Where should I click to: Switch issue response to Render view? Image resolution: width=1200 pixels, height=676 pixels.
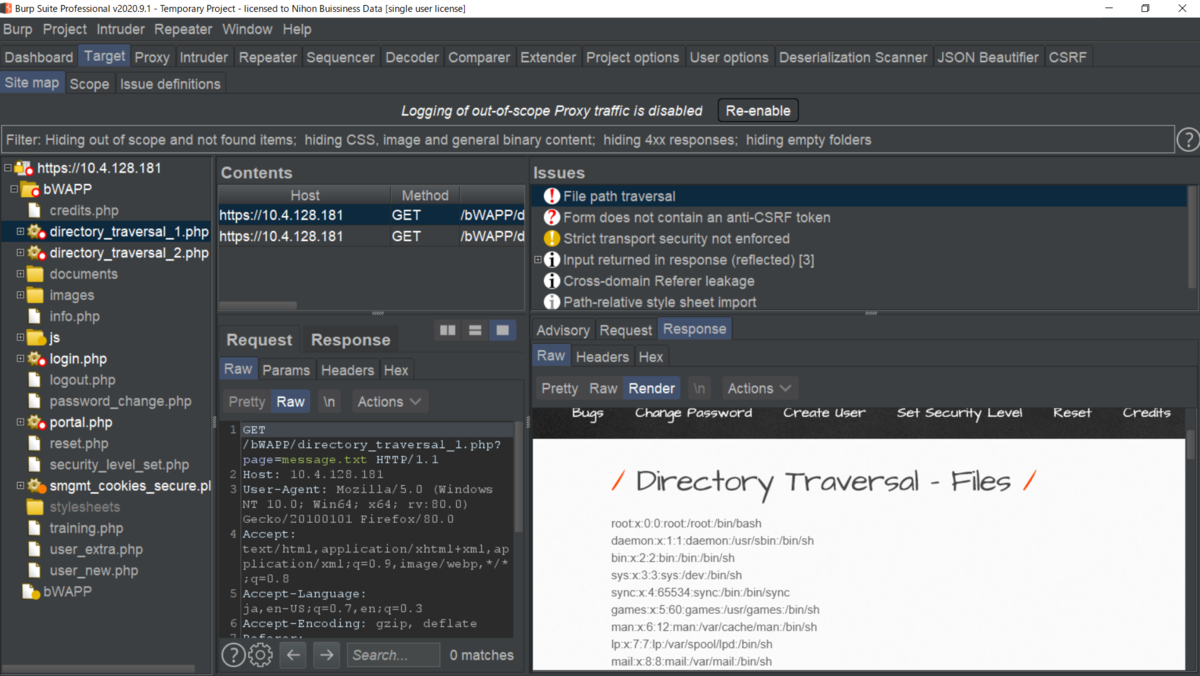(x=652, y=388)
